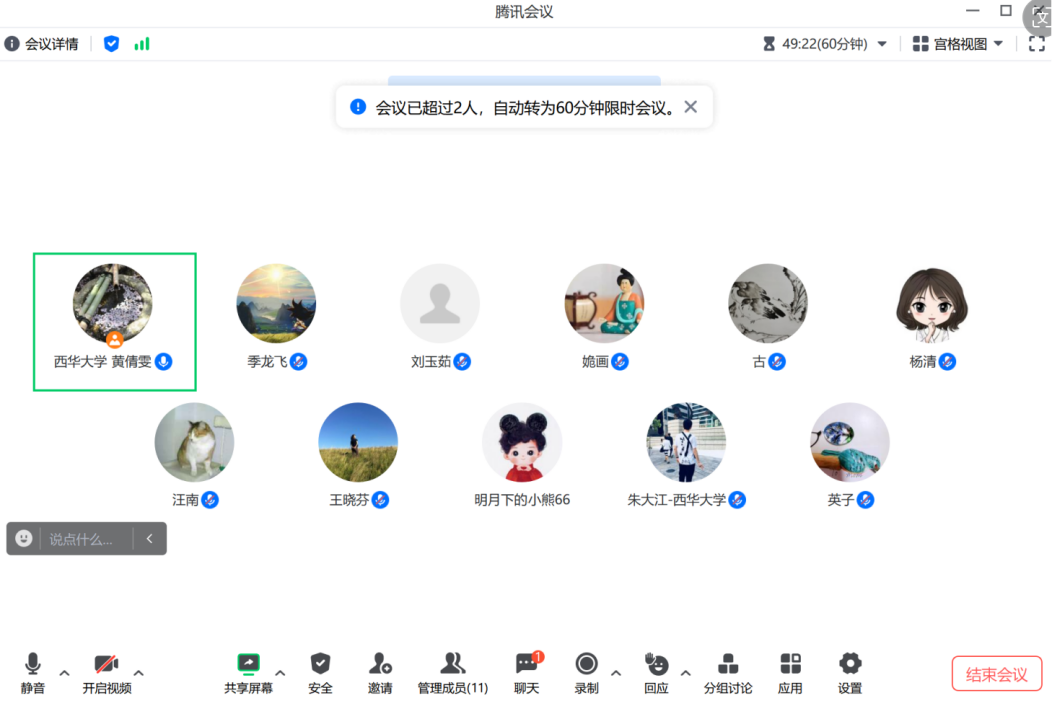
Task: Expand the audio options arrow beside 静音
Action: coord(65,673)
